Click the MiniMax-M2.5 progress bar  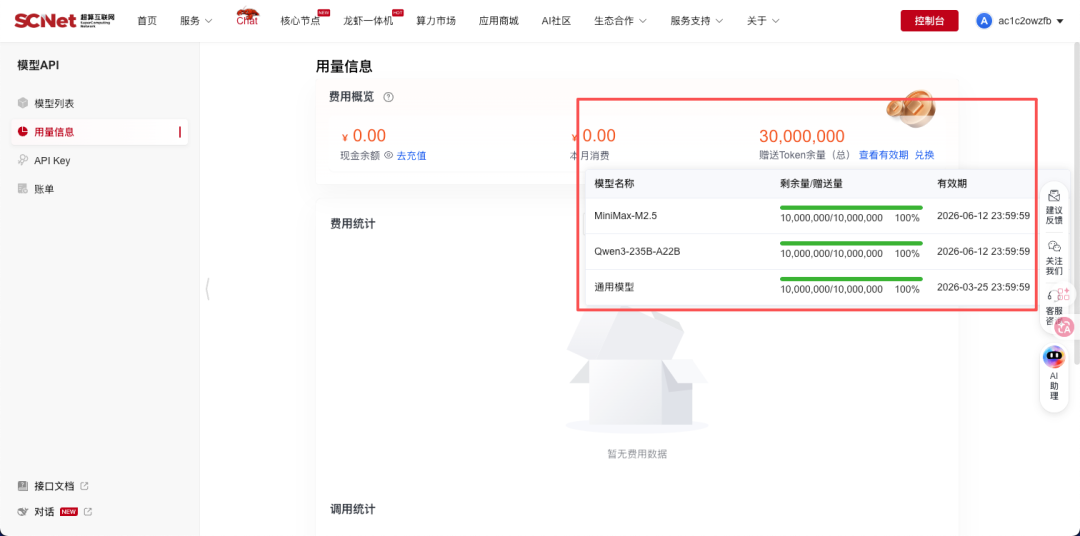(x=851, y=207)
